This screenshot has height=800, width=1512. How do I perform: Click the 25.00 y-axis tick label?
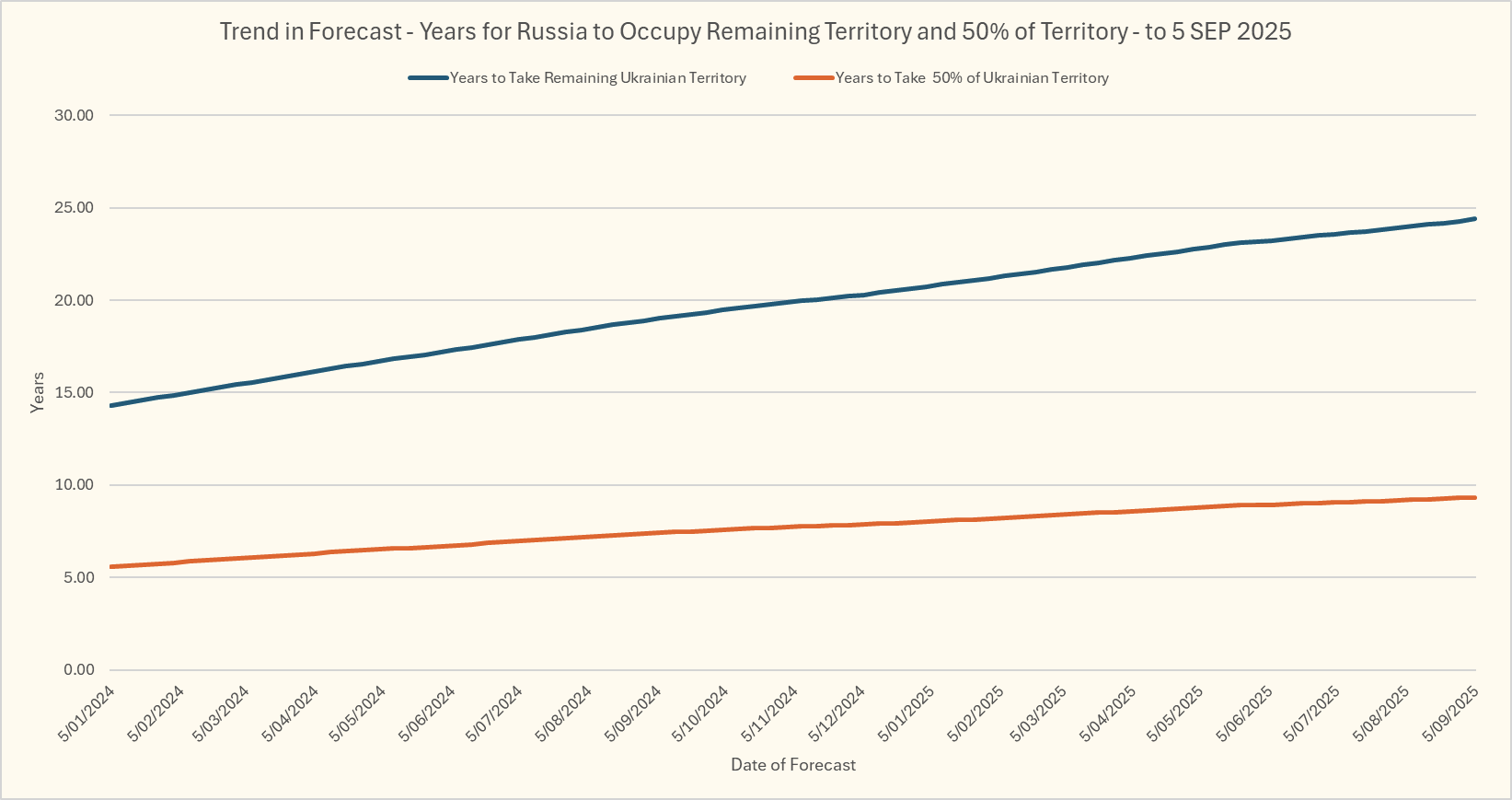click(x=74, y=208)
